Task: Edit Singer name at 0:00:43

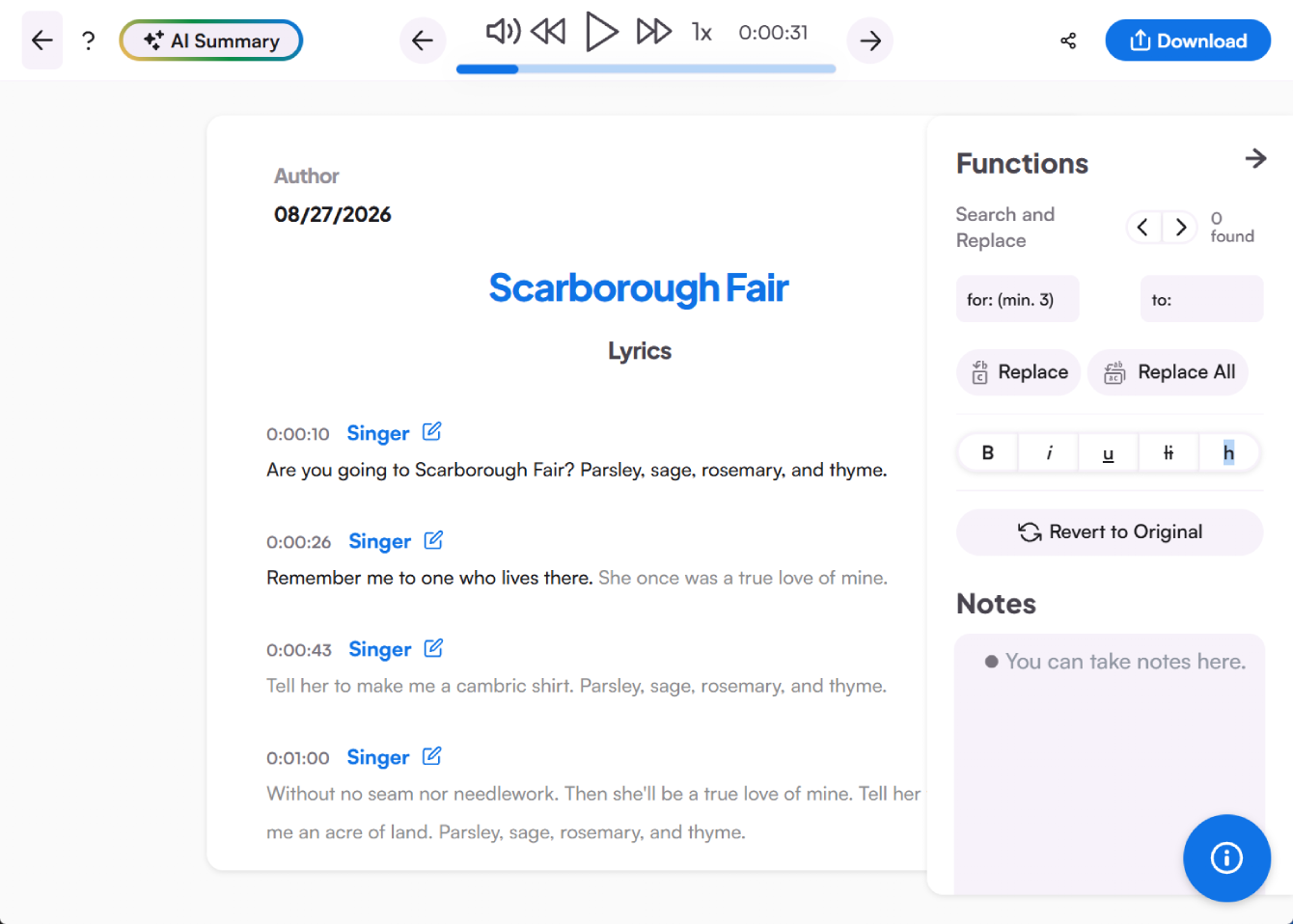Action: pyautogui.click(x=434, y=647)
